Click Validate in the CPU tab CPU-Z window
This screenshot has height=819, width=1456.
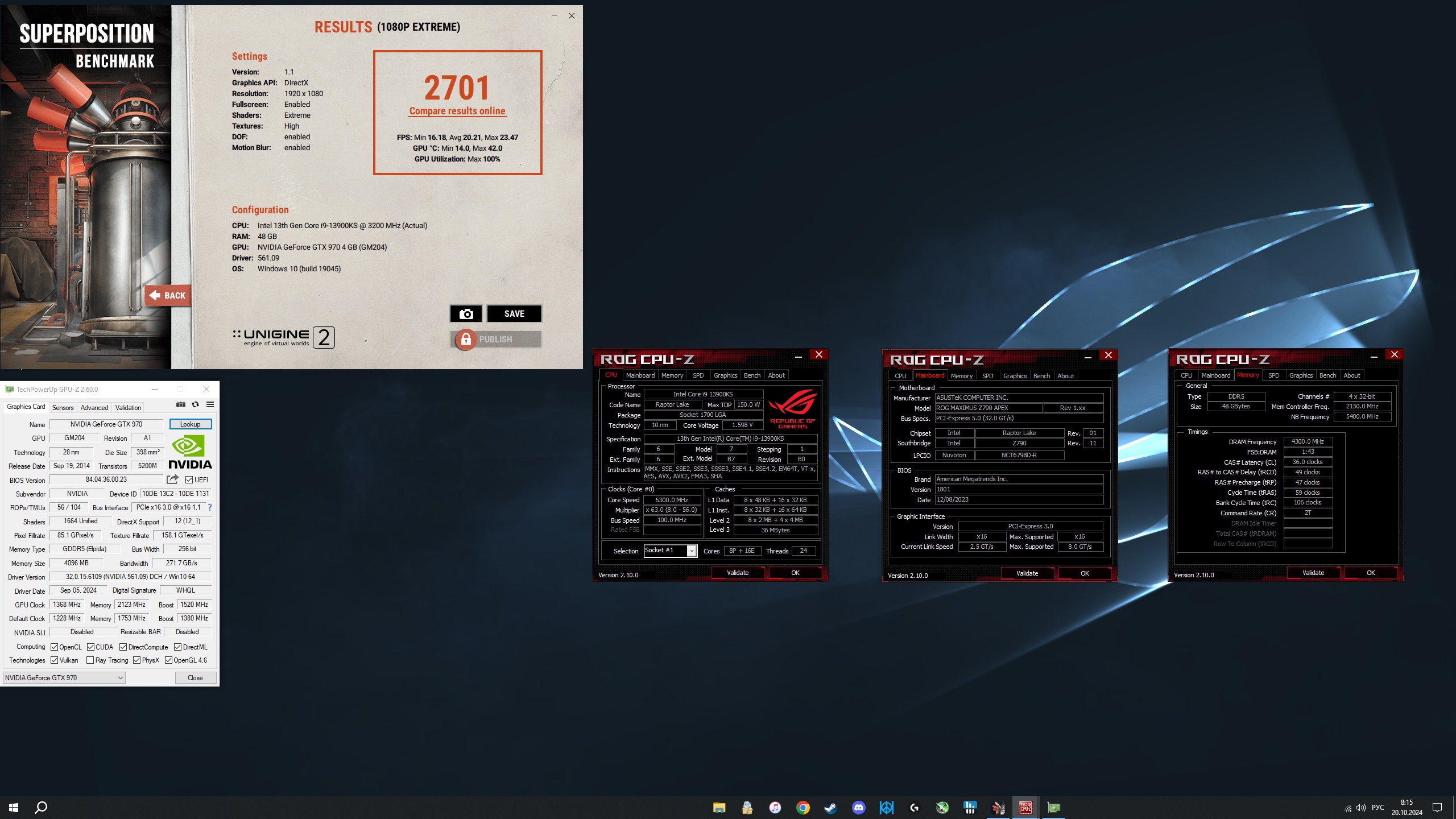coord(738,573)
